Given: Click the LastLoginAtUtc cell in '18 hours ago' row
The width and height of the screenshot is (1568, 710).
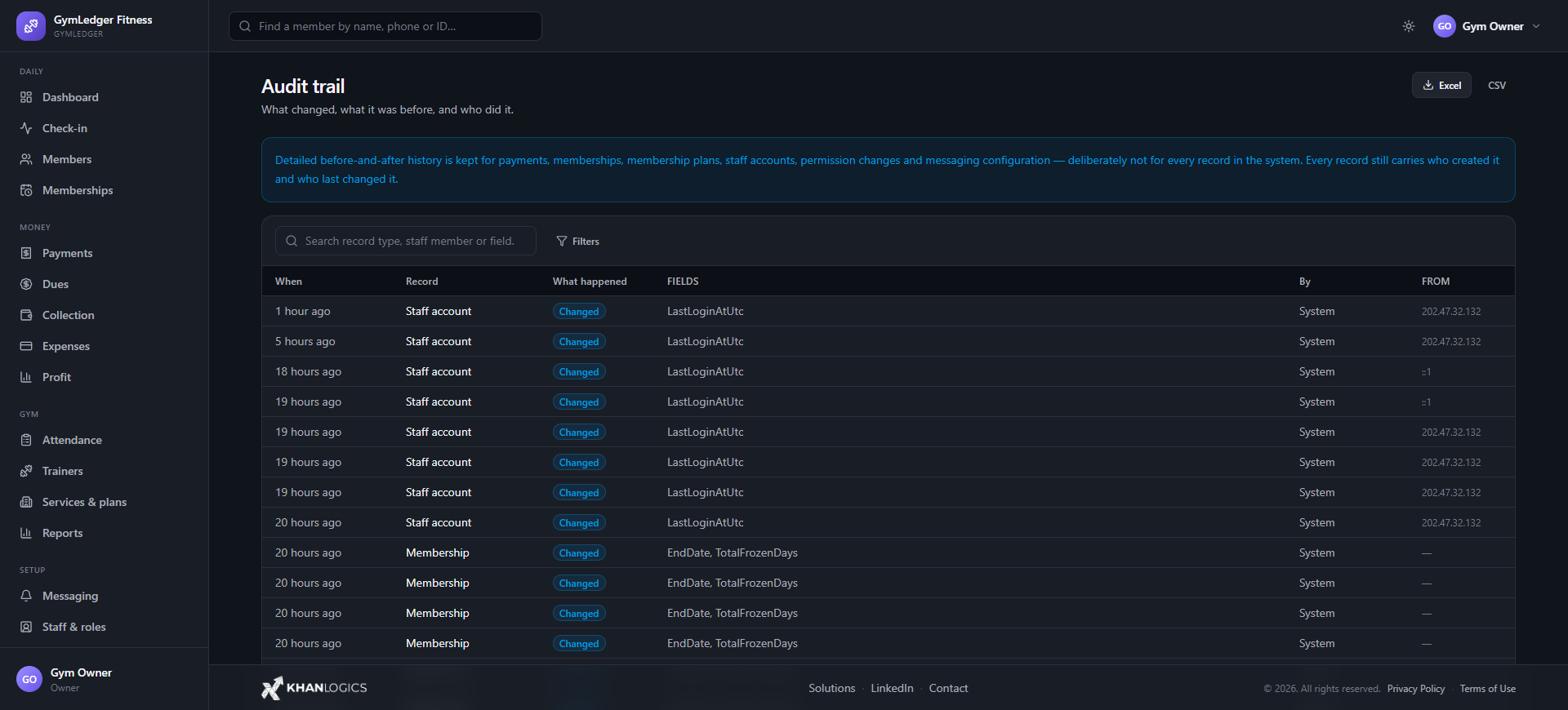Looking at the screenshot, I should [706, 371].
